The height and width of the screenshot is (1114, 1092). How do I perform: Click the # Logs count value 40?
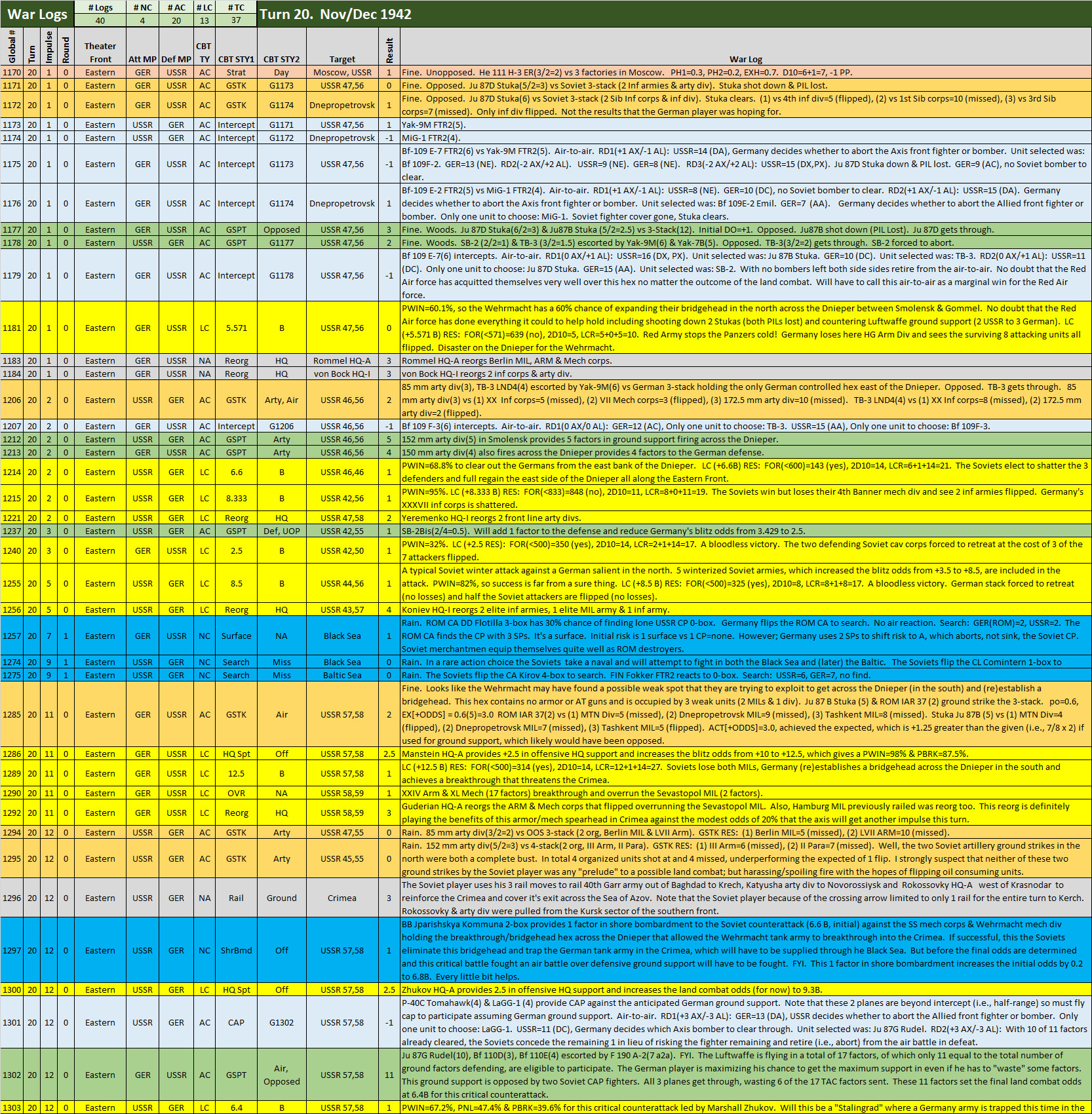[100, 20]
